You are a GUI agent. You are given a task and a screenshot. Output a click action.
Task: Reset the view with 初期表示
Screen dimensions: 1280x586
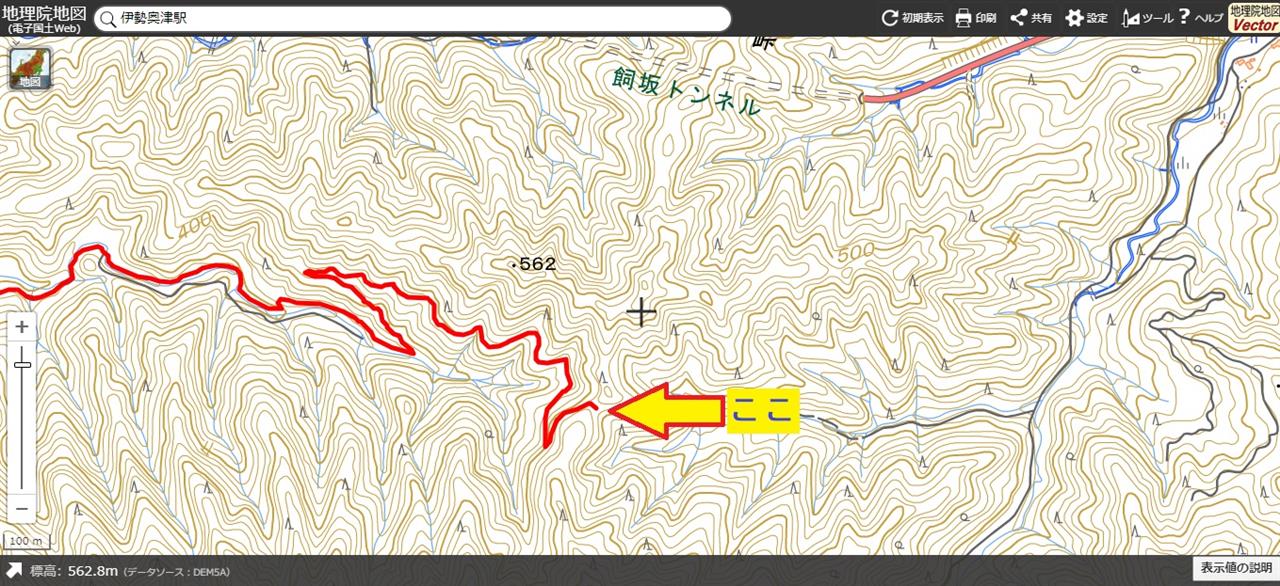pos(912,18)
